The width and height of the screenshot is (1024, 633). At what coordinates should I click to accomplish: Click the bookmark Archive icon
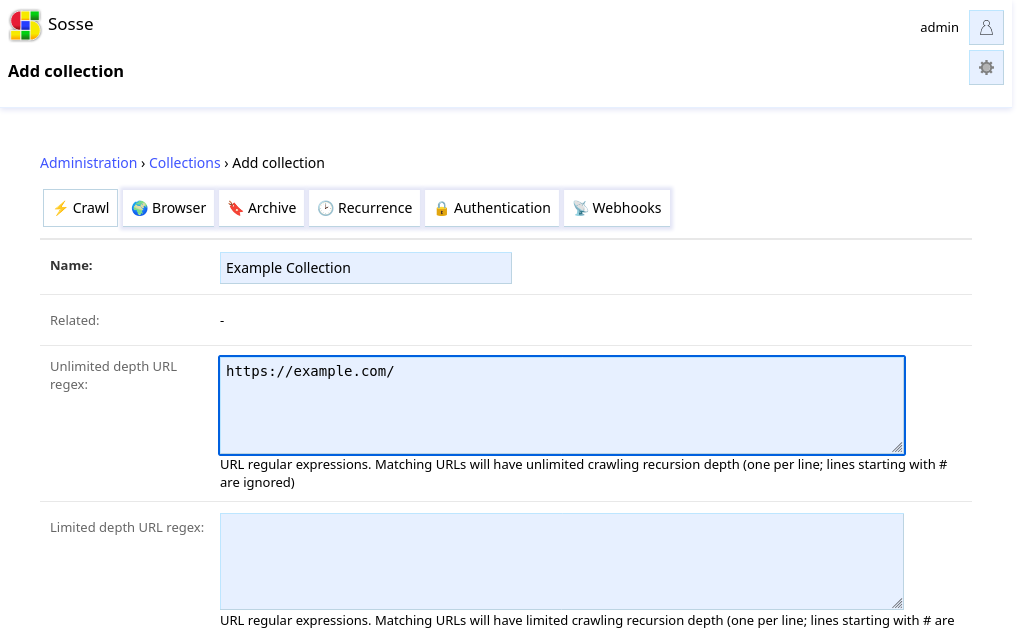tap(235, 208)
